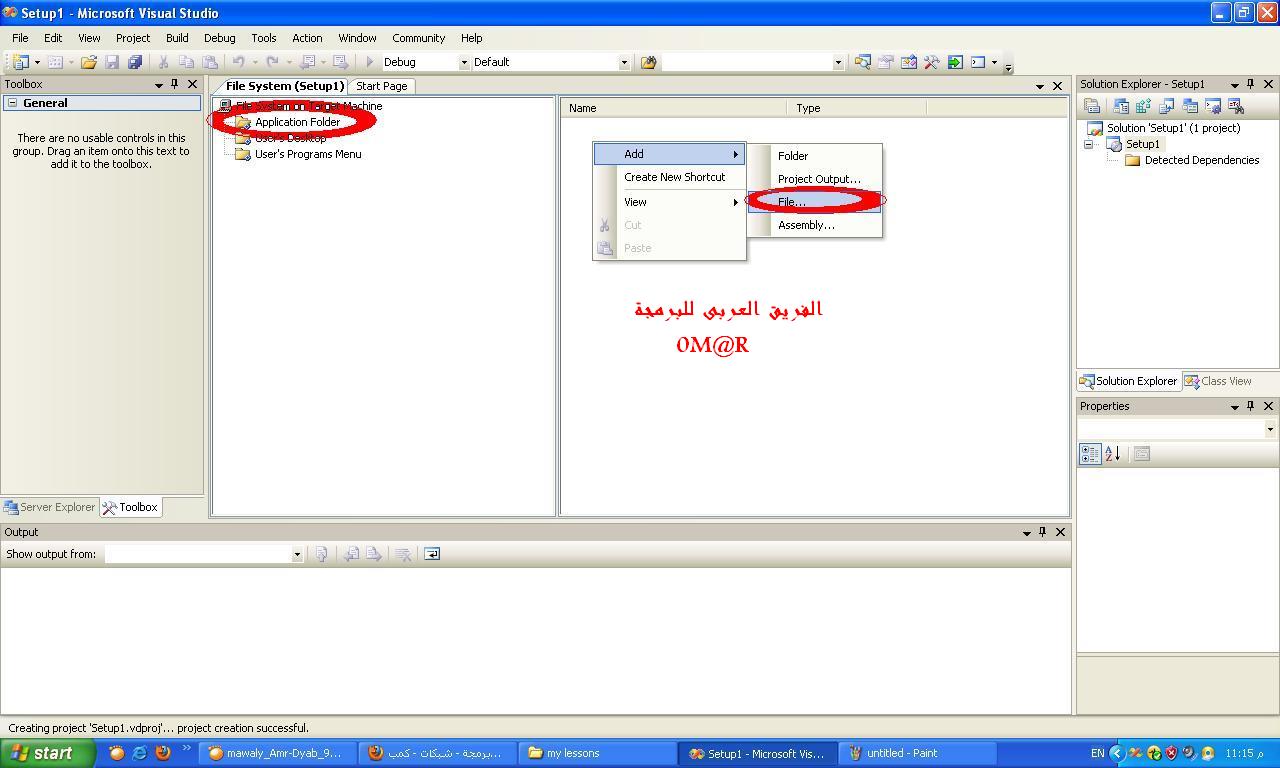This screenshot has width=1280, height=768.
Task: Open the Launch Conditions Editor icon
Action: pyautogui.click(x=1236, y=106)
